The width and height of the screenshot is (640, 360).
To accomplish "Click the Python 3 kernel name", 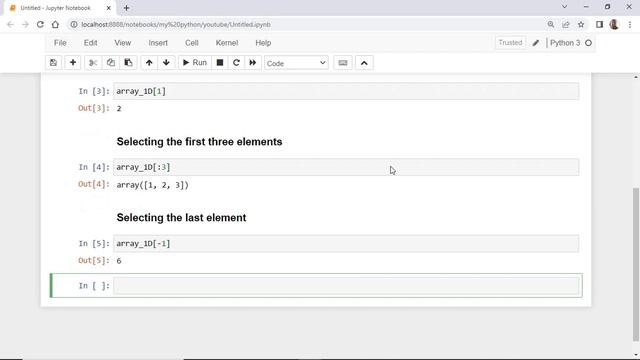I will pyautogui.click(x=565, y=43).
